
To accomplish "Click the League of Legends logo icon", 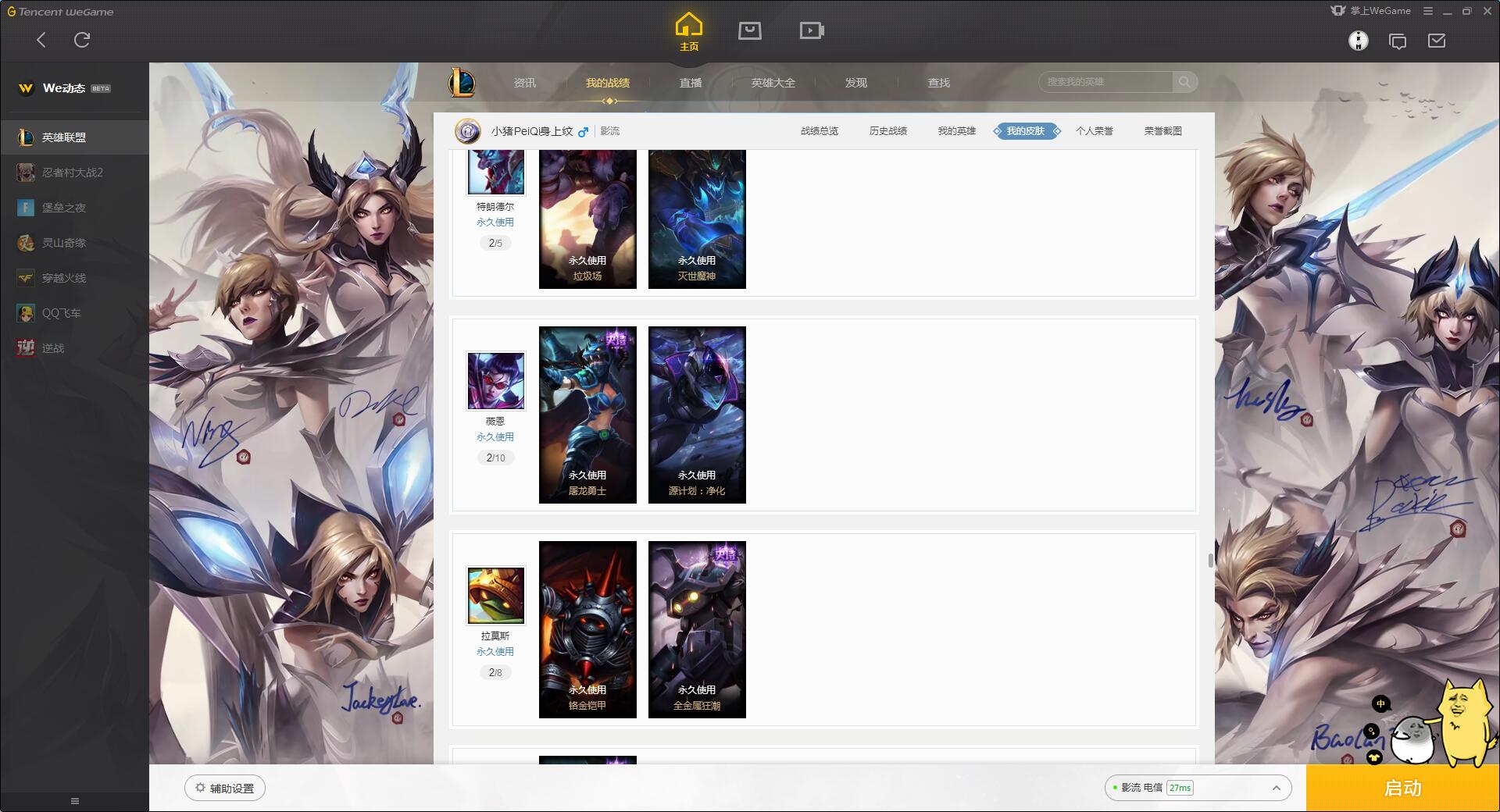I will [x=462, y=83].
